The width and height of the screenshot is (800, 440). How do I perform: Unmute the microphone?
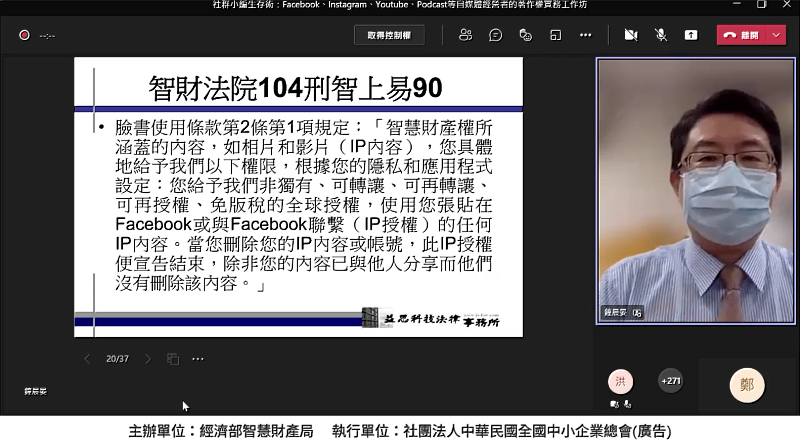(661, 35)
